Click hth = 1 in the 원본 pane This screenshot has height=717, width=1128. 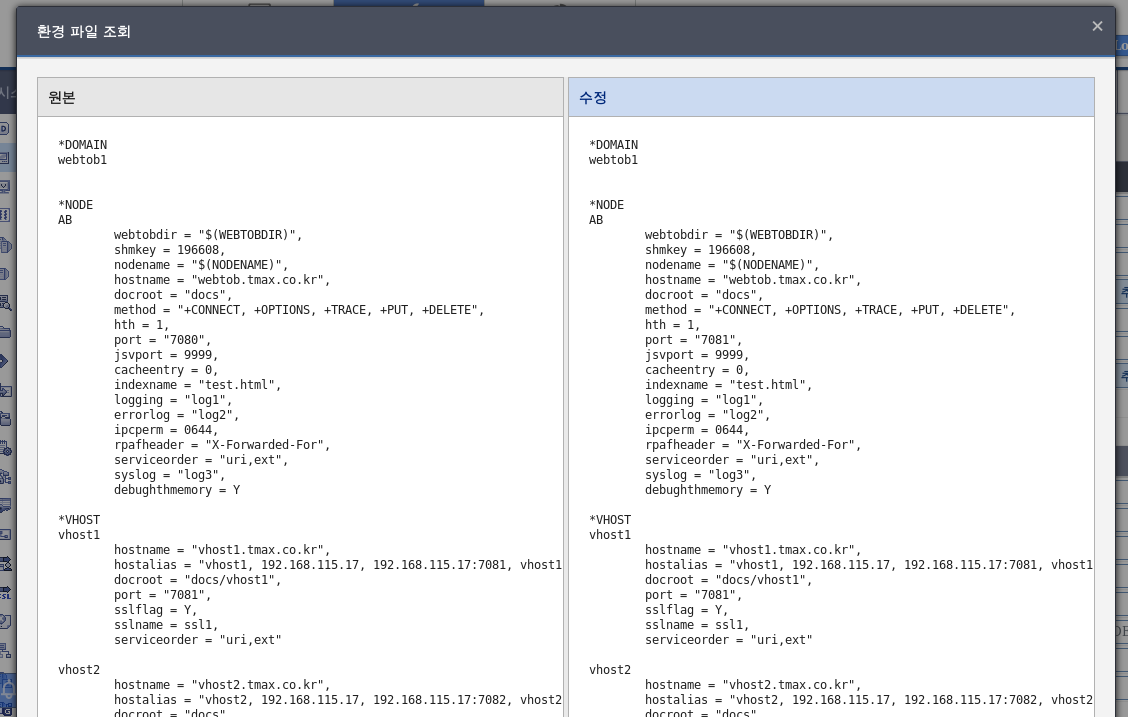141,325
